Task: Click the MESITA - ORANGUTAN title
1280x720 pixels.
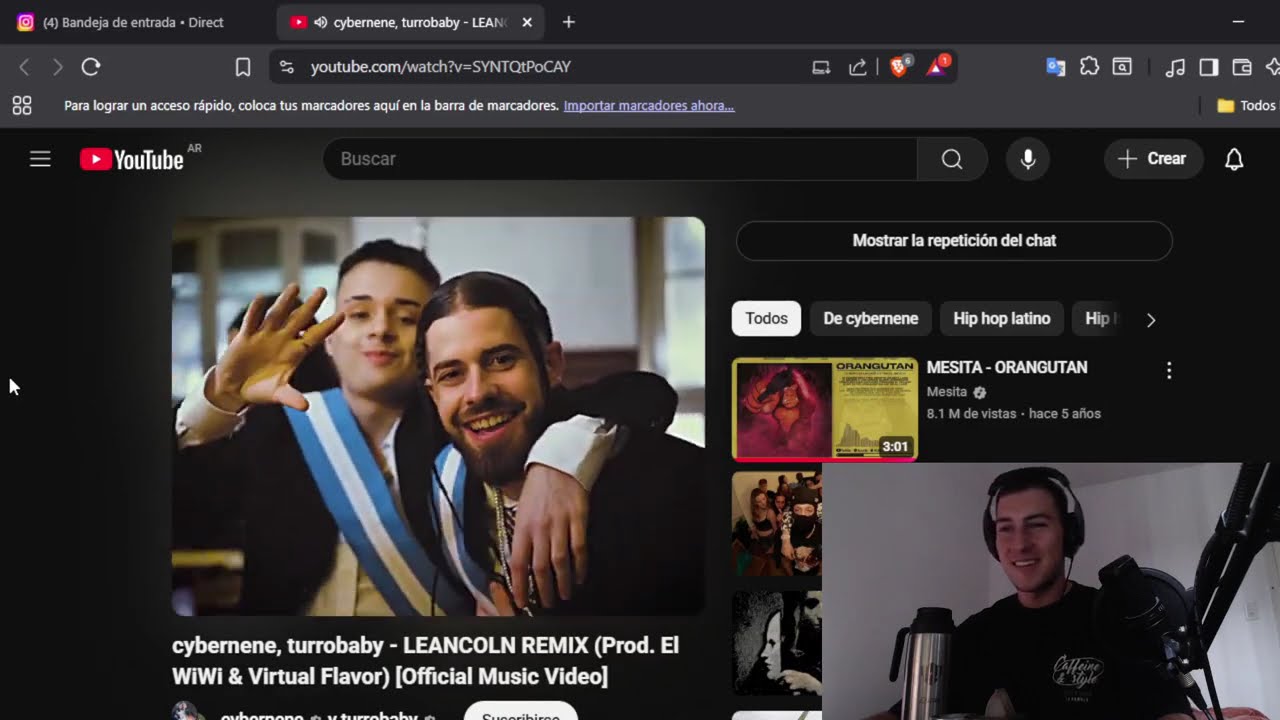Action: [1007, 367]
